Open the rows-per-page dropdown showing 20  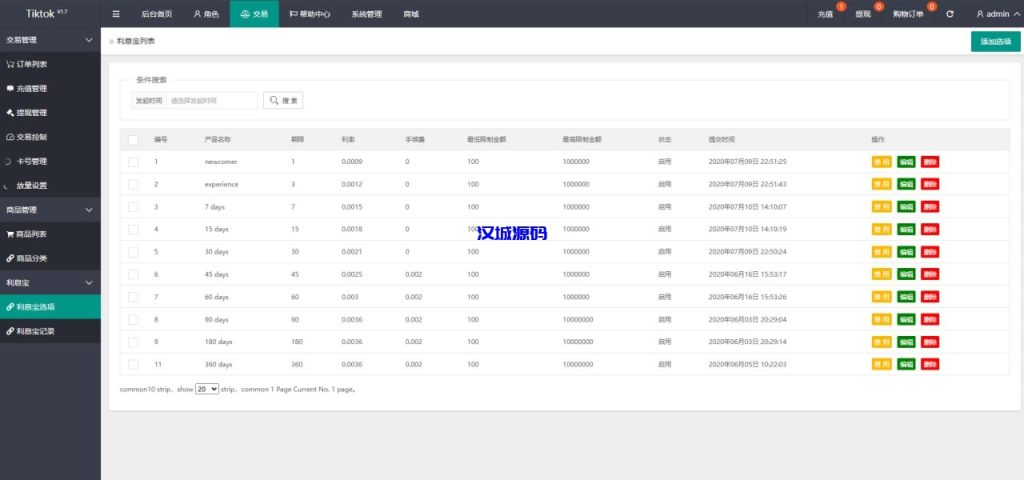pyautogui.click(x=207, y=389)
